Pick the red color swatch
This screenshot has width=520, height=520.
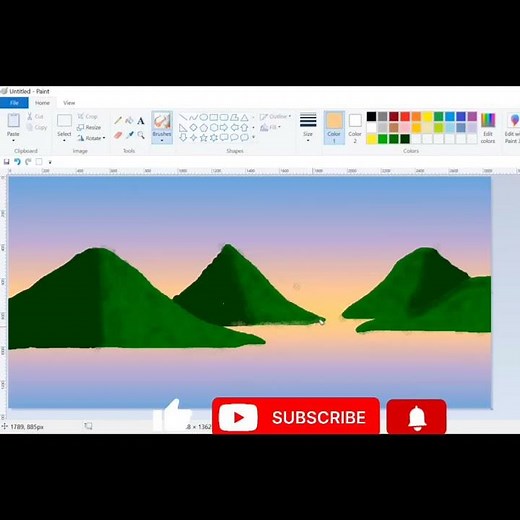coord(405,117)
